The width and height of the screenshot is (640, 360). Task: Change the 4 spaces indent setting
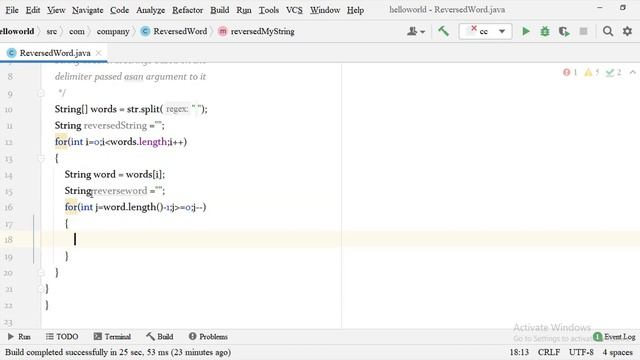point(618,352)
